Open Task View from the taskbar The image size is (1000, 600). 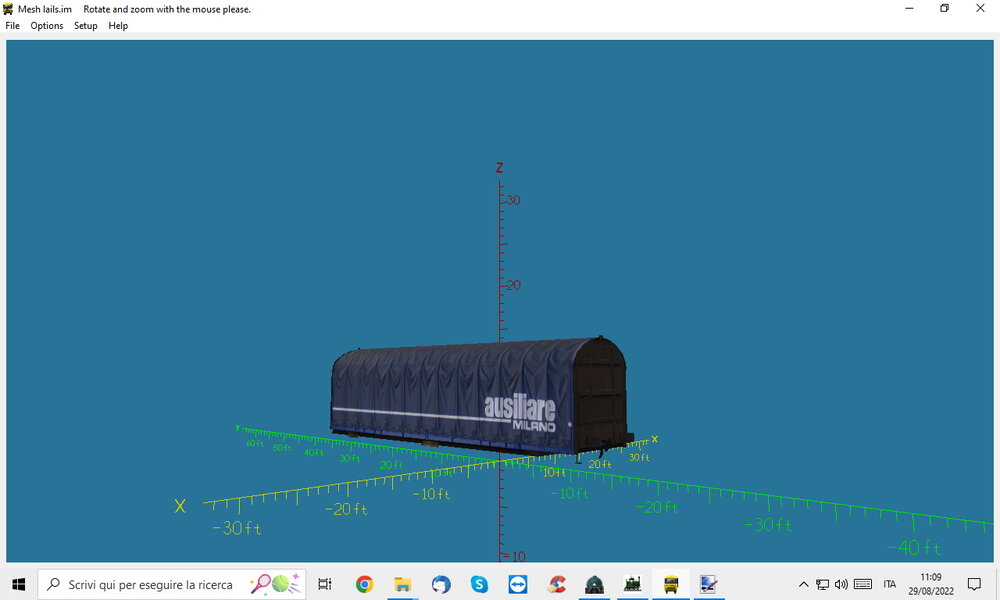[x=325, y=584]
